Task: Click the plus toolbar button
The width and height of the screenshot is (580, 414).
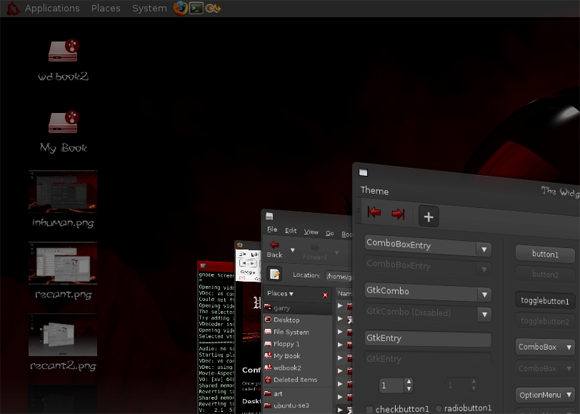Action: click(x=428, y=216)
